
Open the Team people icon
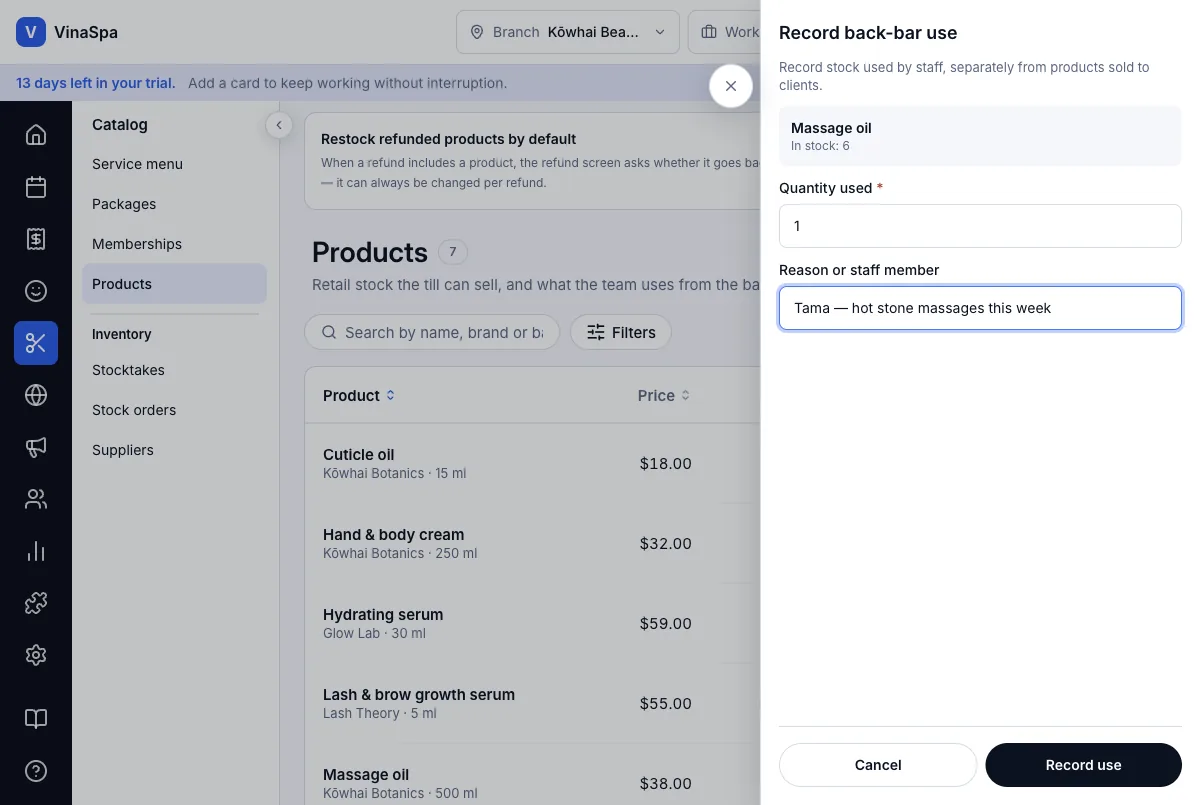tap(36, 499)
